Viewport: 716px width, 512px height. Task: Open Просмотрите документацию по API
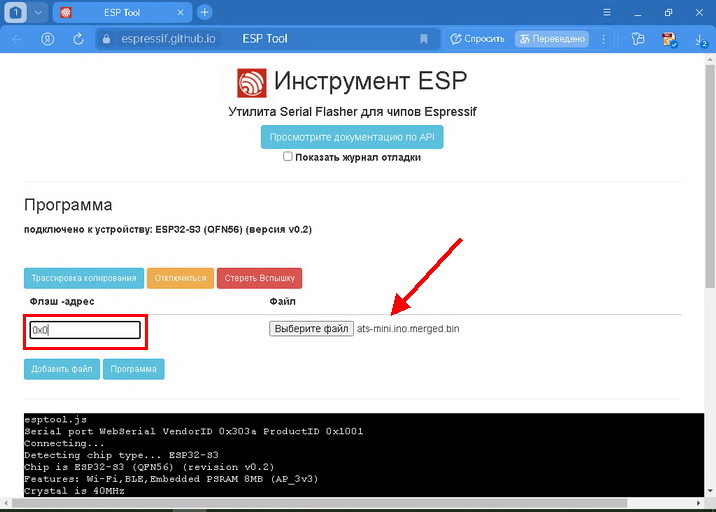click(352, 137)
